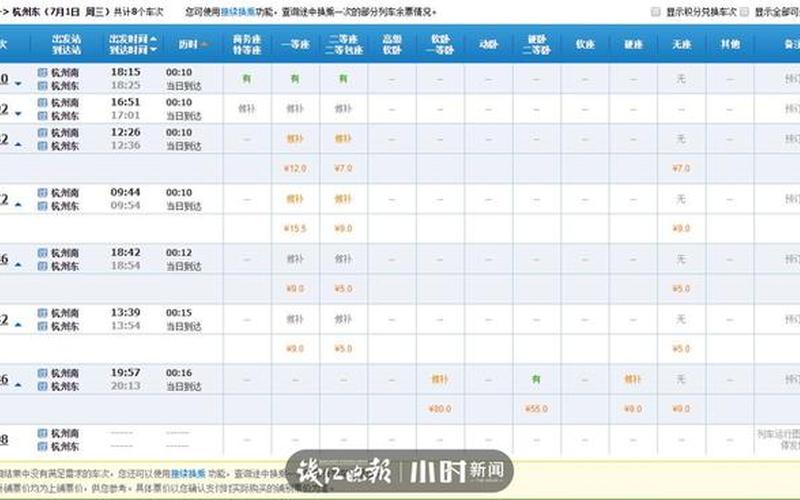
Task: Tick the 显示积分兑换车次 checkbox
Action: click(x=656, y=12)
